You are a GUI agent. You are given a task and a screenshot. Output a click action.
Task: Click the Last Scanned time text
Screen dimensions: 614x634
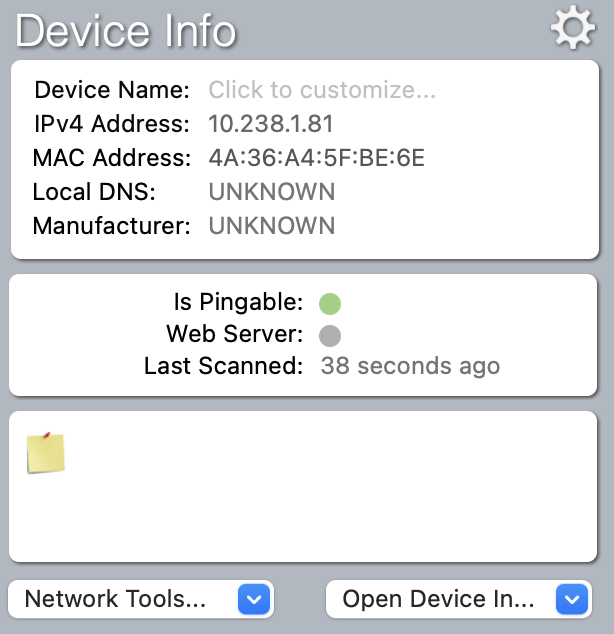coord(410,367)
